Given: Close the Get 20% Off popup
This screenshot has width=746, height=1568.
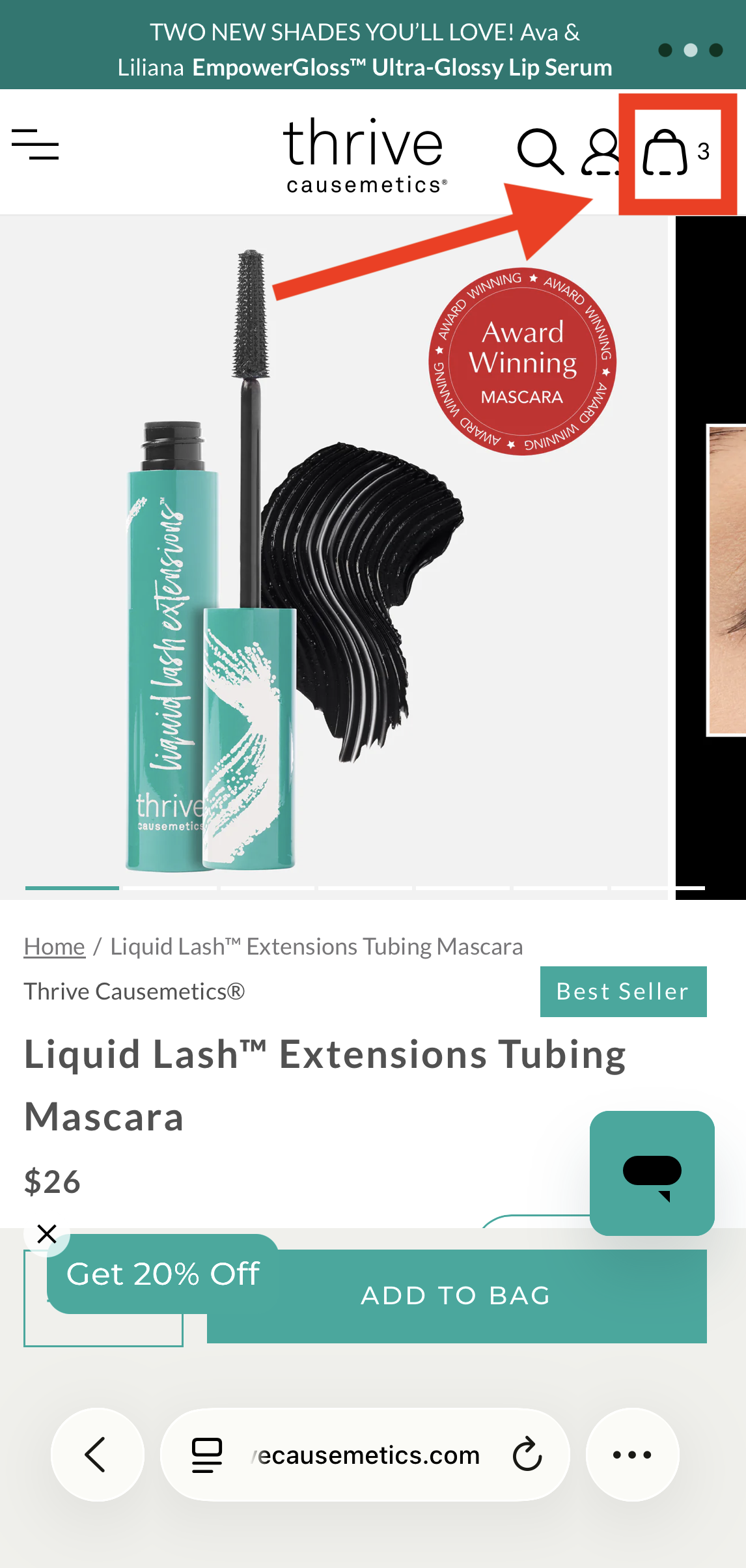Looking at the screenshot, I should click(47, 1233).
